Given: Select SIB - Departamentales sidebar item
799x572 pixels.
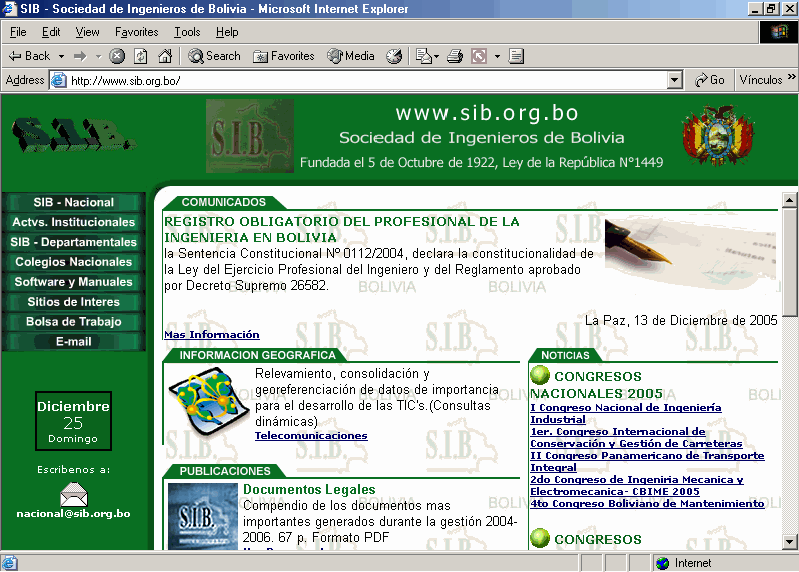Looking at the screenshot, I should click(73, 242).
